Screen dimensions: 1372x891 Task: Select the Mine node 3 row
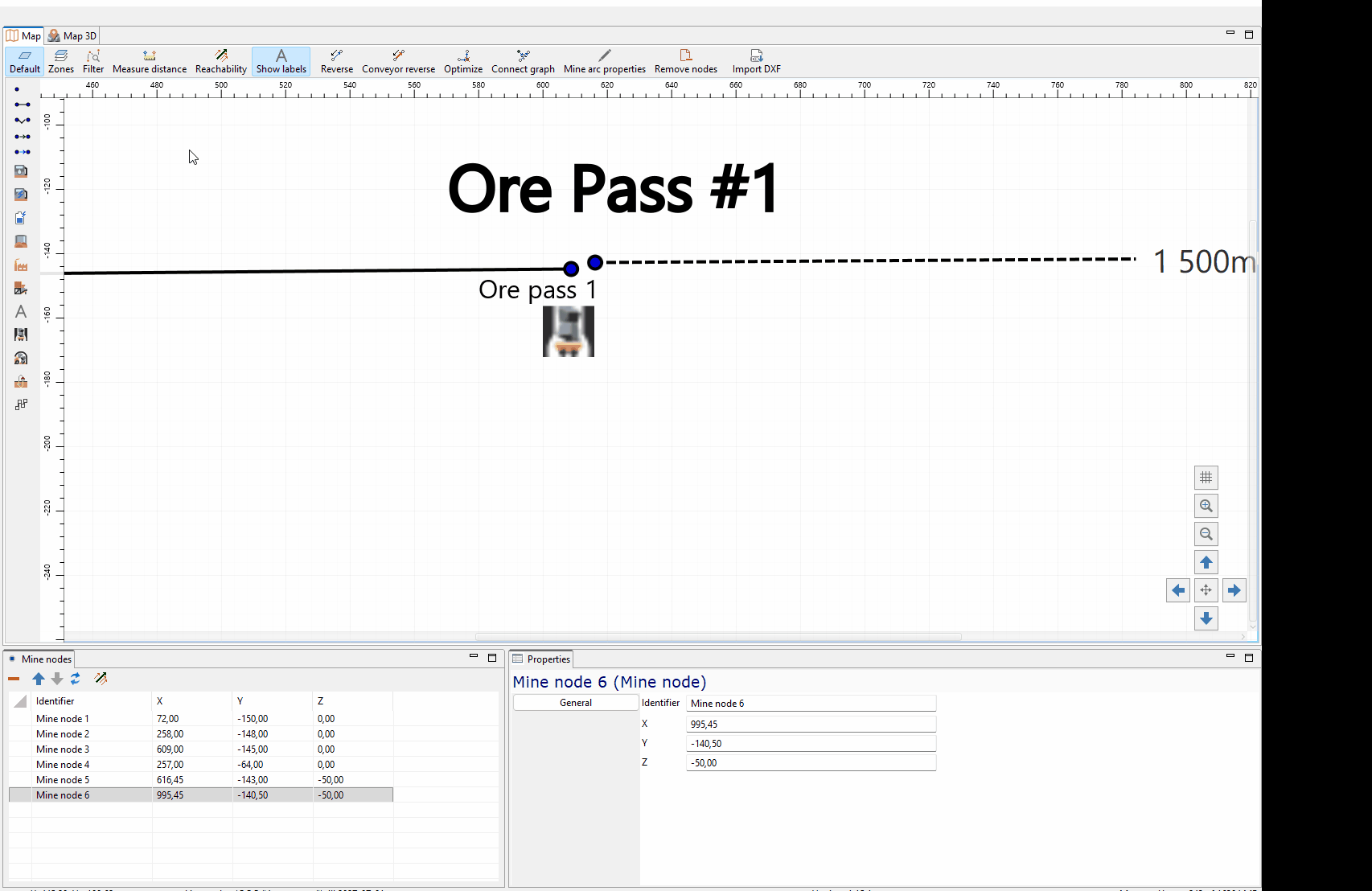[x=201, y=749]
